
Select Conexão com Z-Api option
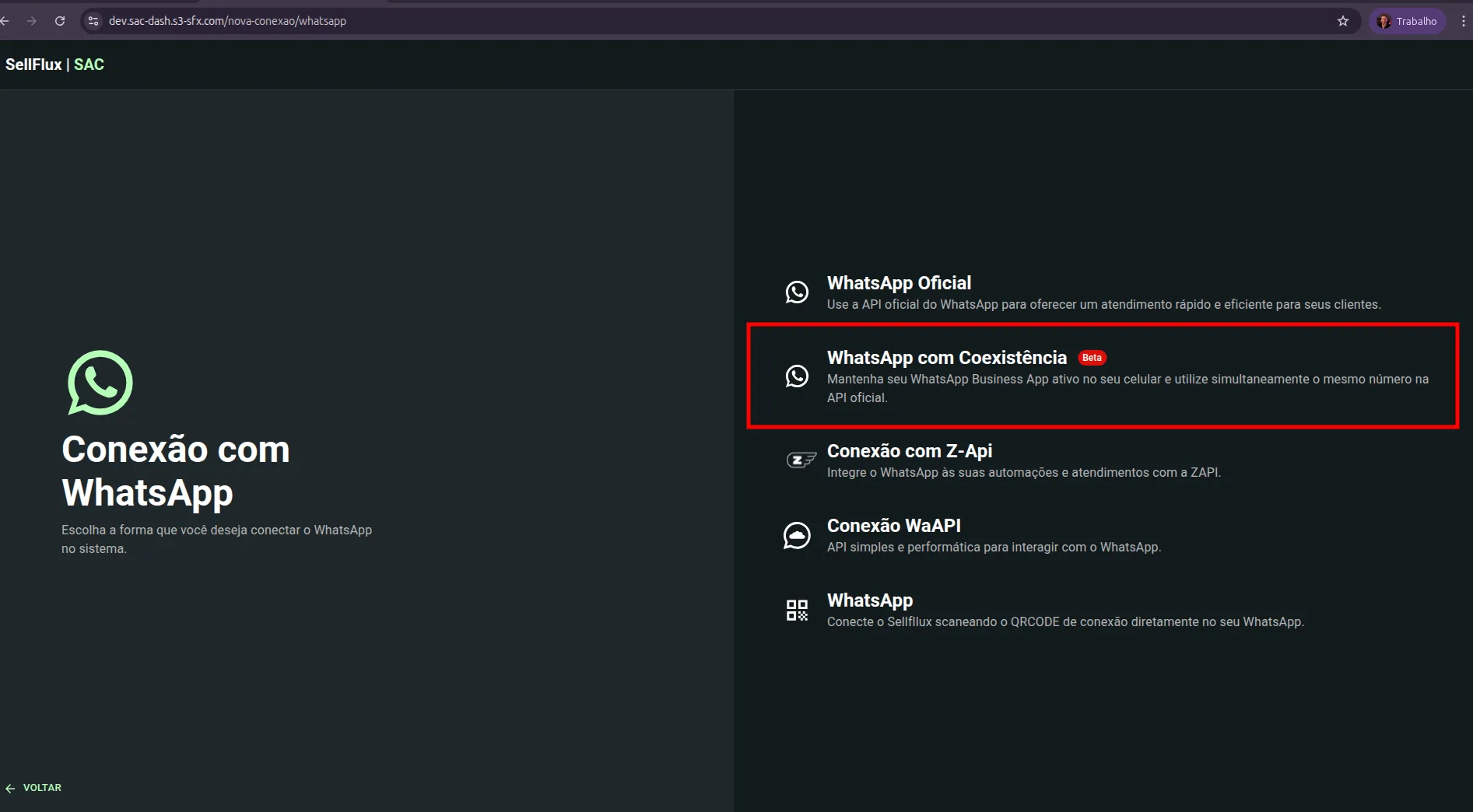click(x=909, y=451)
